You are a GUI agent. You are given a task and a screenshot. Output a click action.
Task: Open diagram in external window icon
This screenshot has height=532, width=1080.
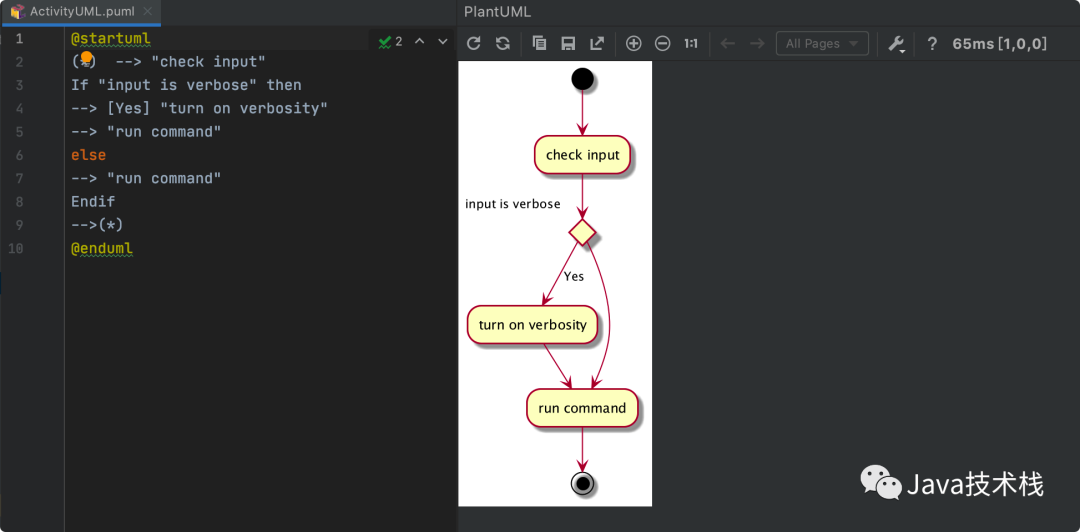click(x=596, y=43)
